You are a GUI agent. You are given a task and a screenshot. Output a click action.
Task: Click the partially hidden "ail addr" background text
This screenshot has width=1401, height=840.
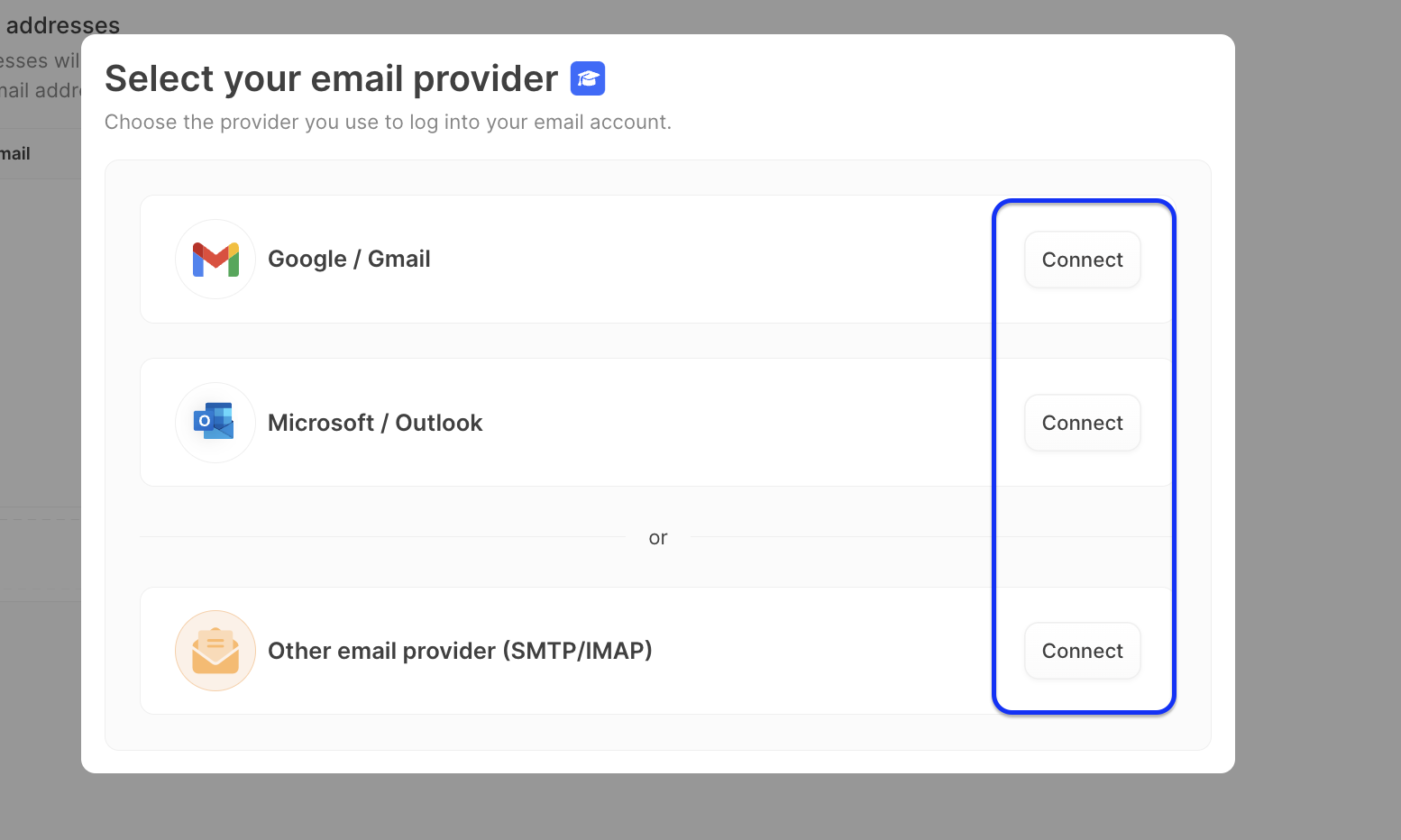[40, 90]
